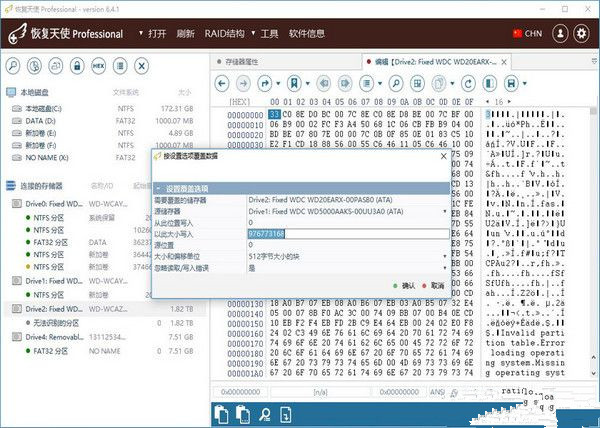Viewport: 600px width, 428px height.
Task: Click the go-to position arrow icon
Action: point(265,83)
